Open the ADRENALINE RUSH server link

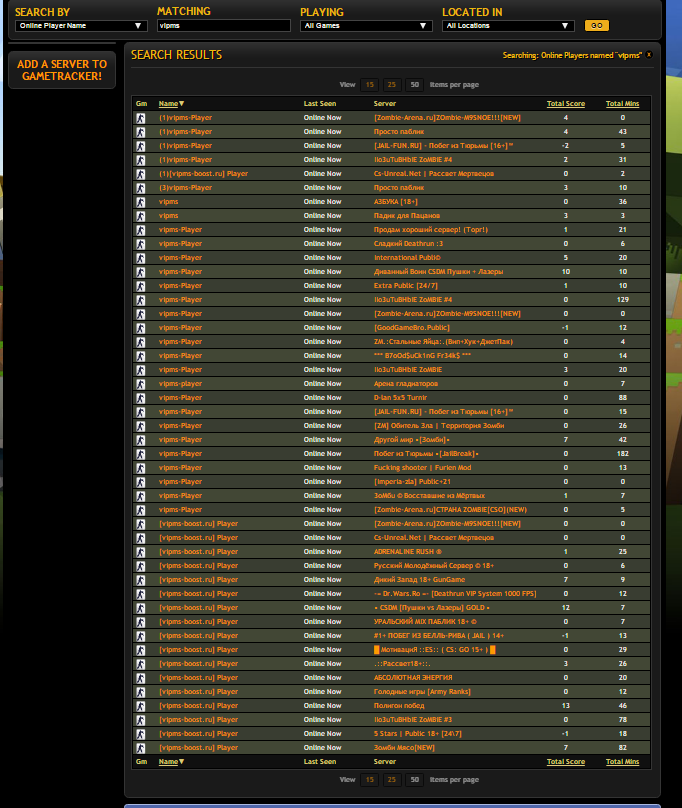[x=408, y=551]
